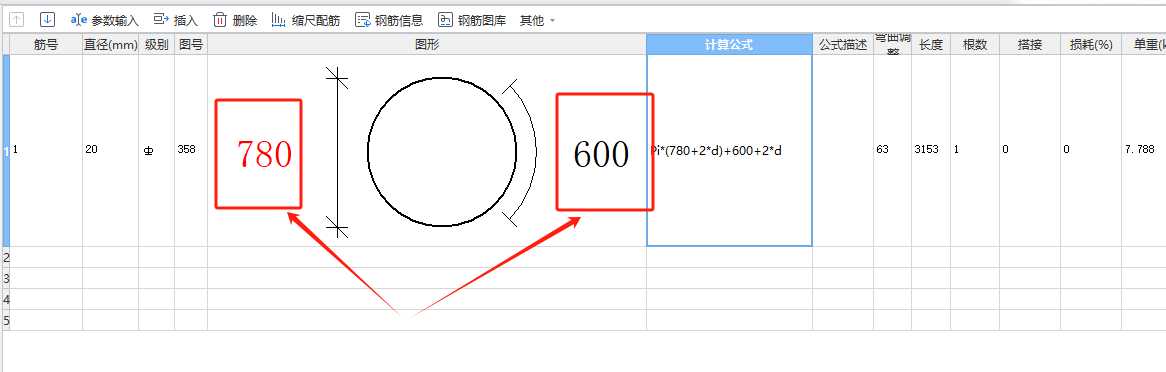1166x372 pixels.
Task: Click the unit weight cell showing 7.788
Action: tap(1144, 150)
